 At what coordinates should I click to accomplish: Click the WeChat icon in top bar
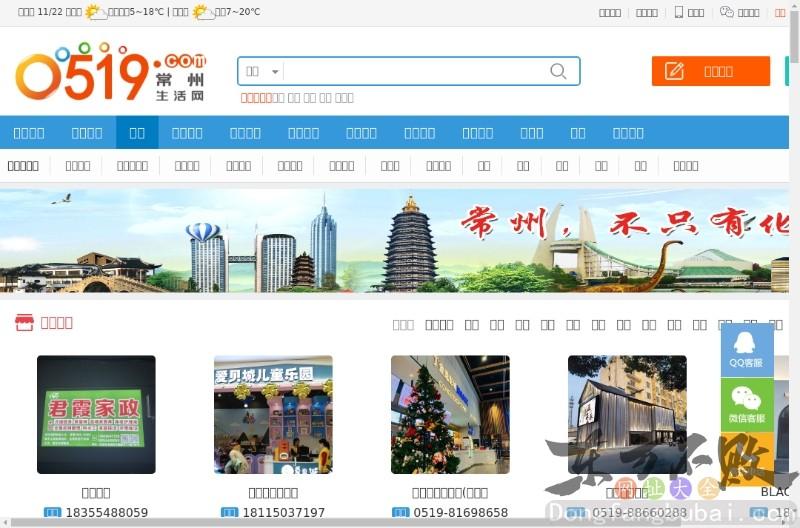tap(727, 12)
